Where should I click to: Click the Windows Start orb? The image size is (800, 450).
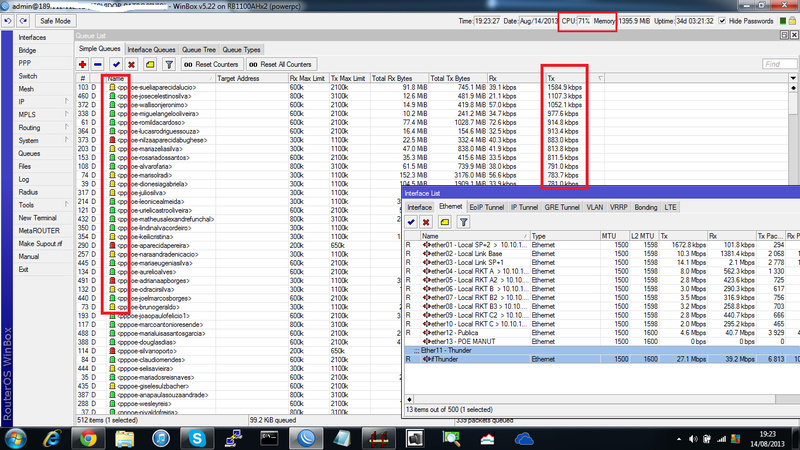click(x=15, y=438)
